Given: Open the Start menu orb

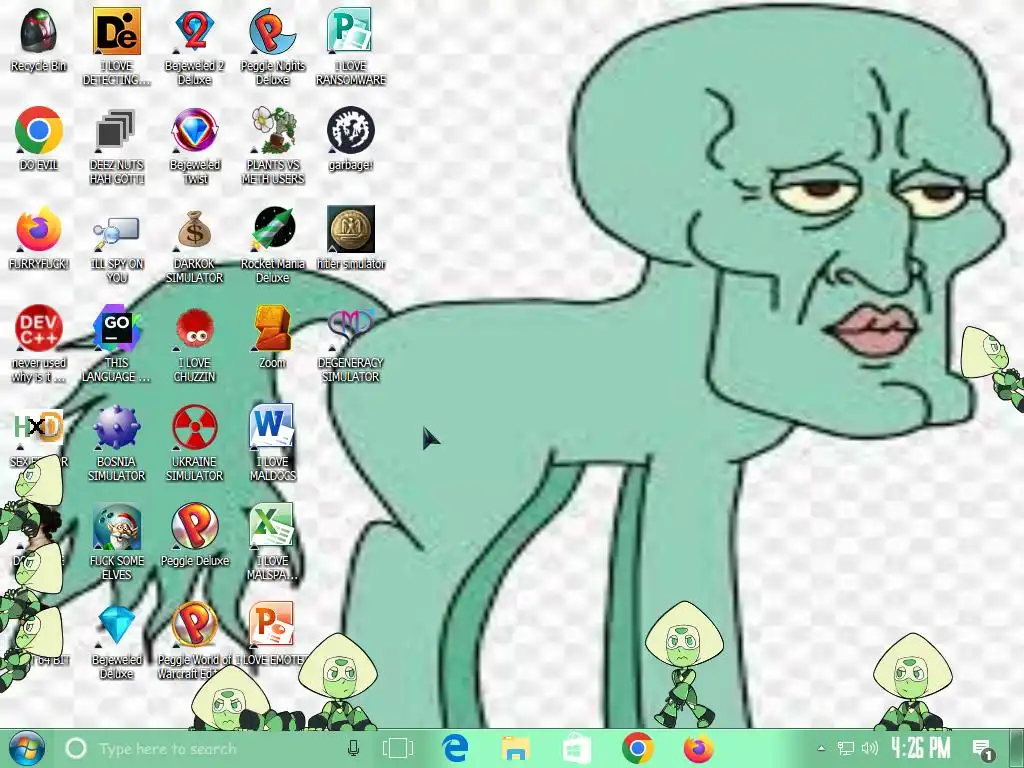Looking at the screenshot, I should pyautogui.click(x=26, y=748).
